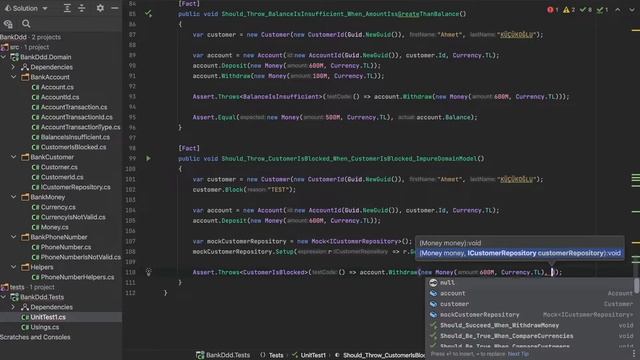Hide the Solution explorer panel

pos(115,8)
